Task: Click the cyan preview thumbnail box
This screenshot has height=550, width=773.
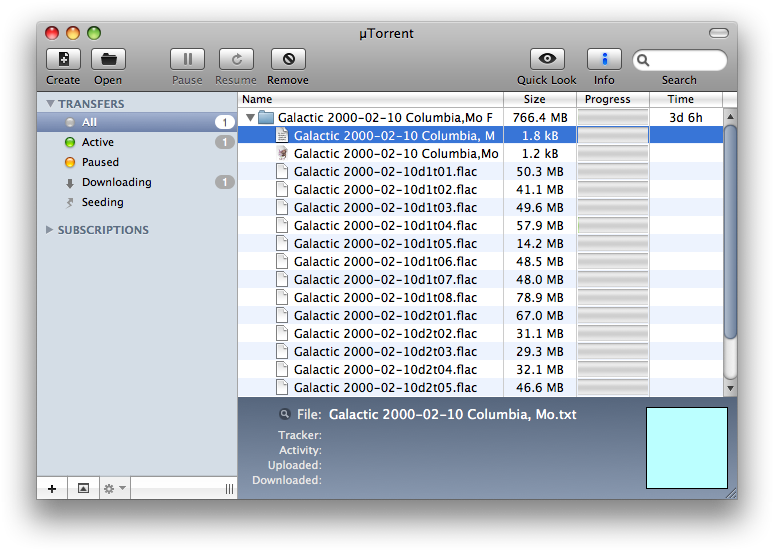Action: pyautogui.click(x=687, y=447)
